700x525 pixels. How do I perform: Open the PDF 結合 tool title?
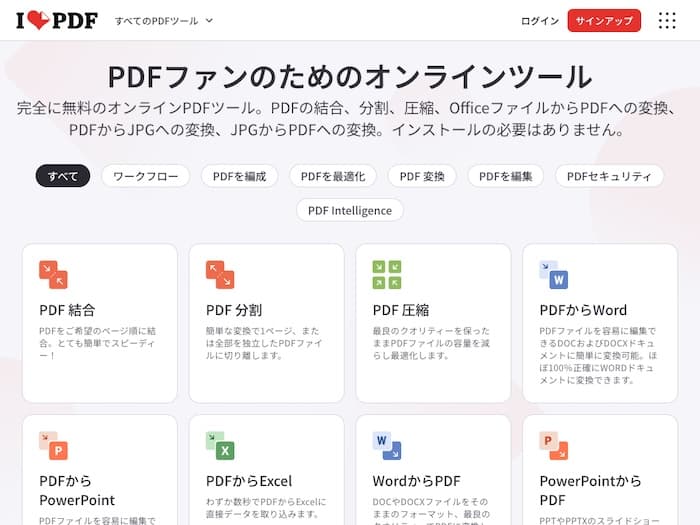pyautogui.click(x=67, y=310)
